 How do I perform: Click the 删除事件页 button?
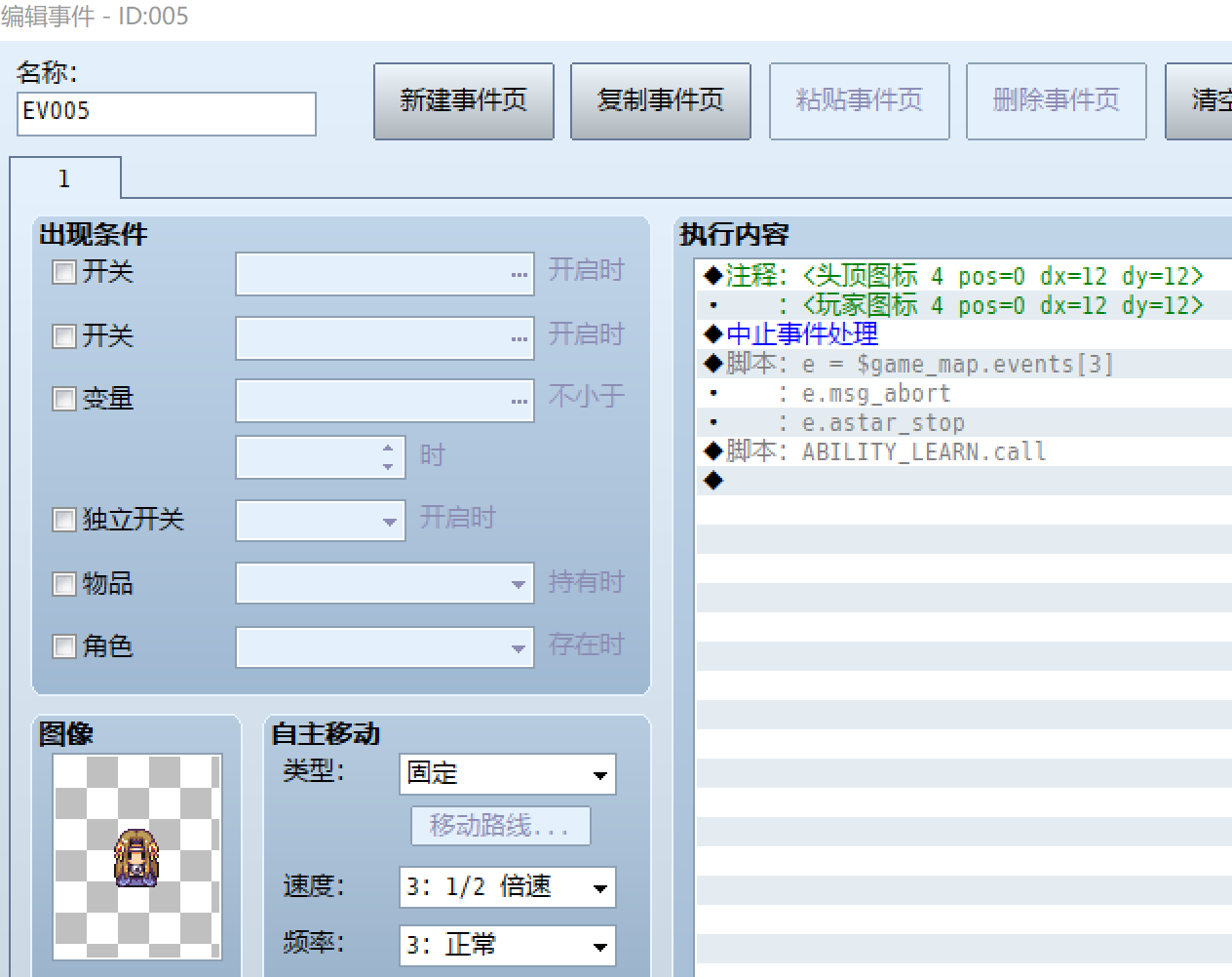tap(1057, 101)
